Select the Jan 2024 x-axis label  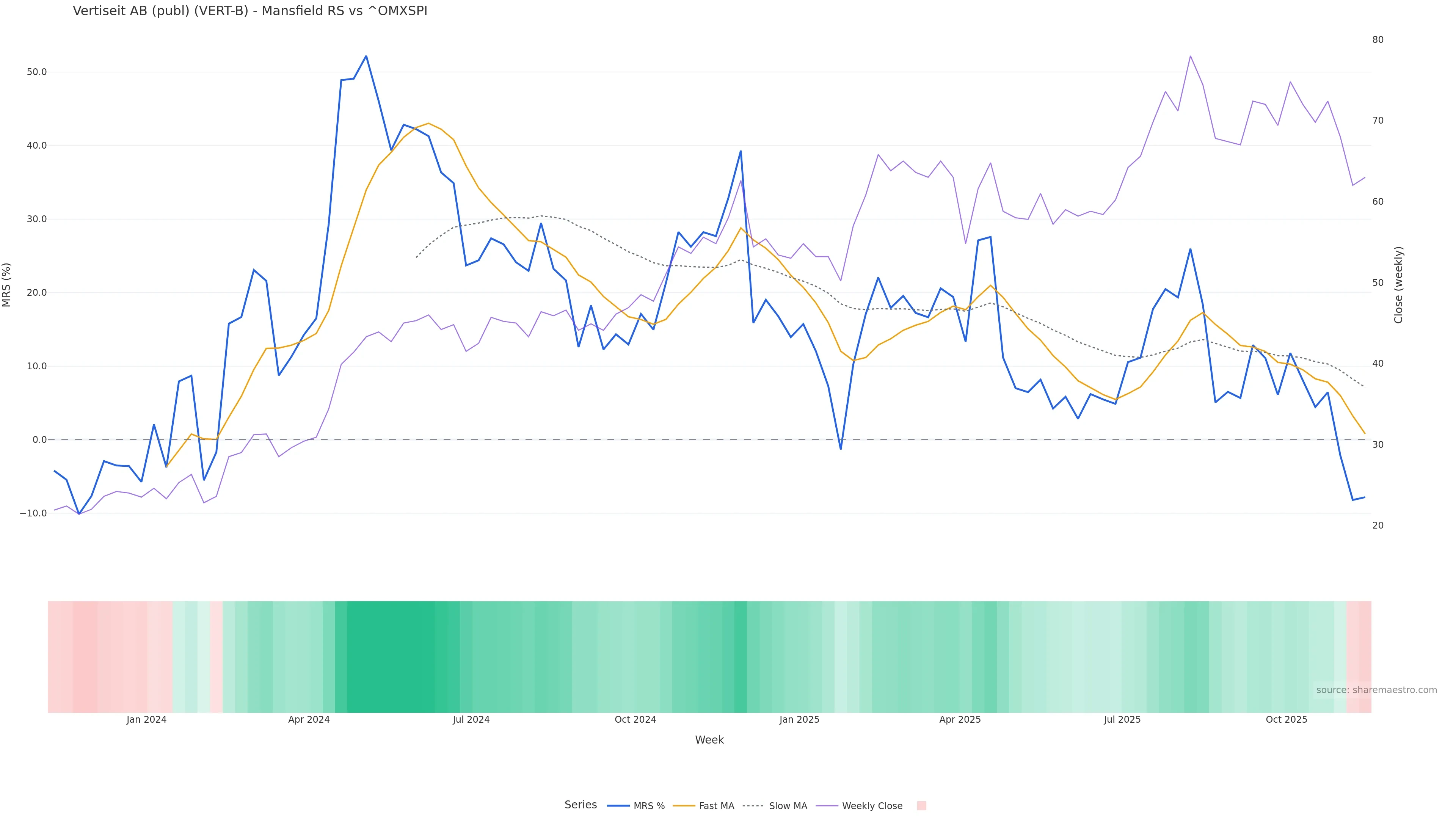[146, 720]
